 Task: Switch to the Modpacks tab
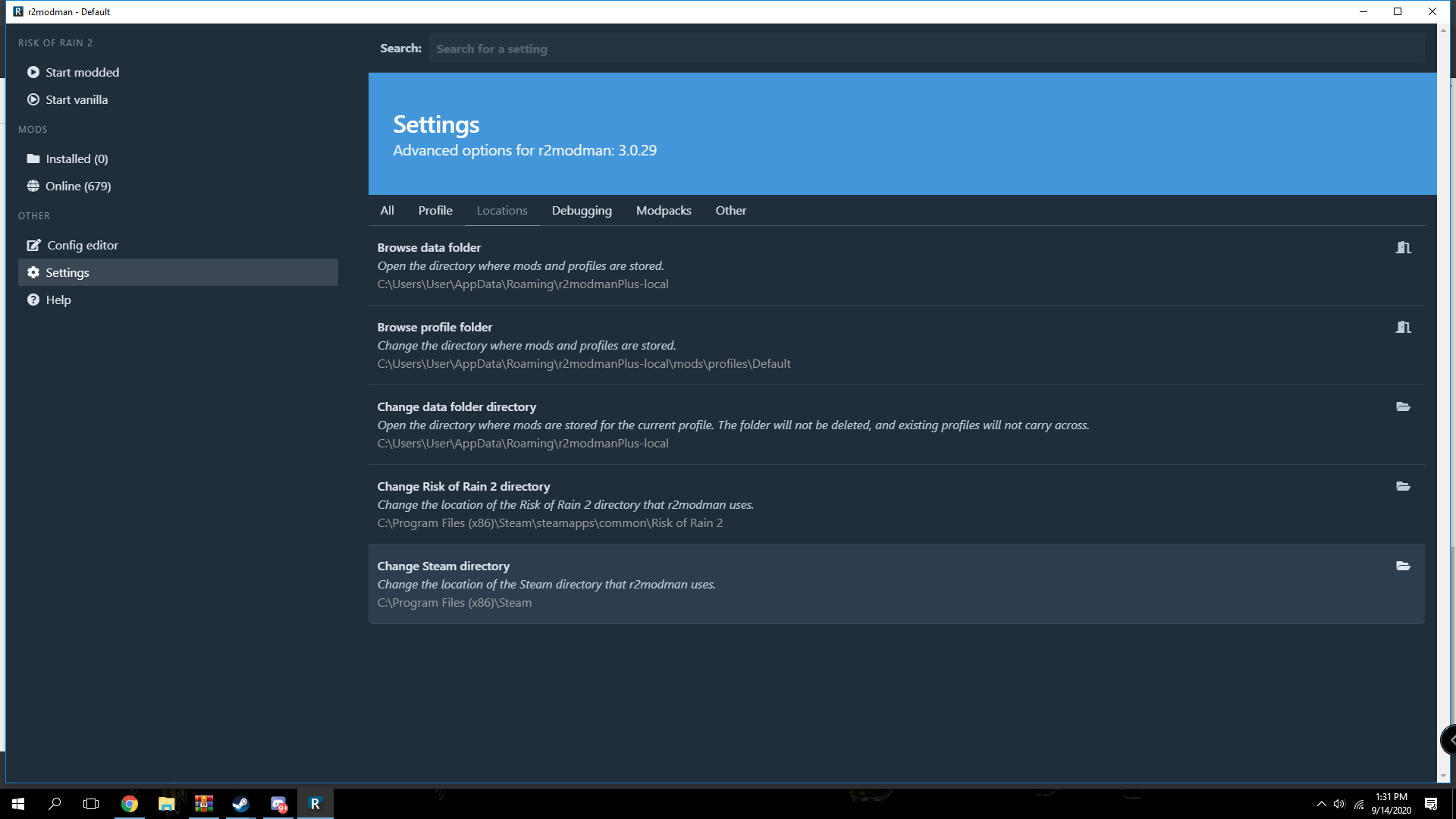664,210
